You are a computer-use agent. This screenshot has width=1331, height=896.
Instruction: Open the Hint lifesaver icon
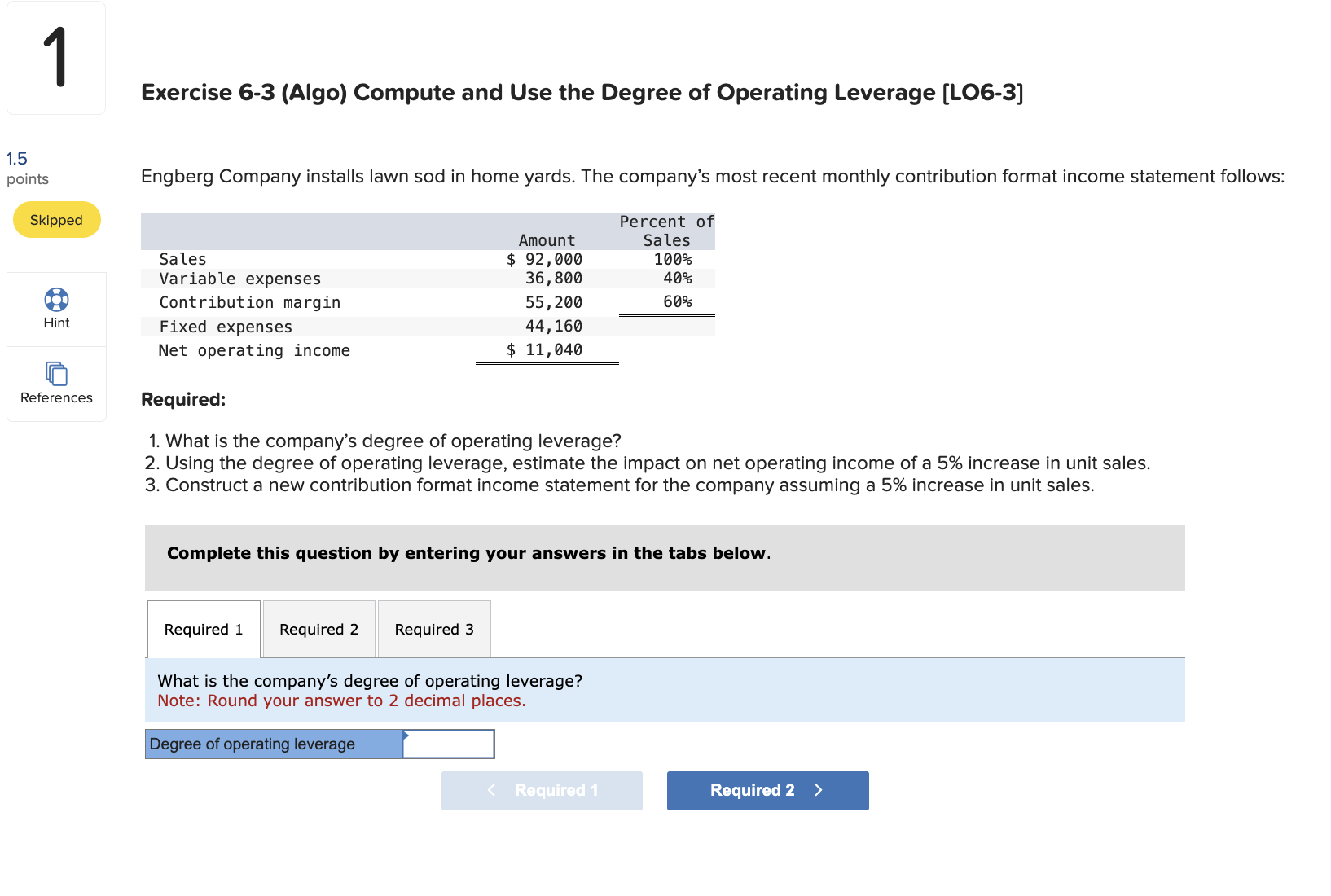(55, 300)
